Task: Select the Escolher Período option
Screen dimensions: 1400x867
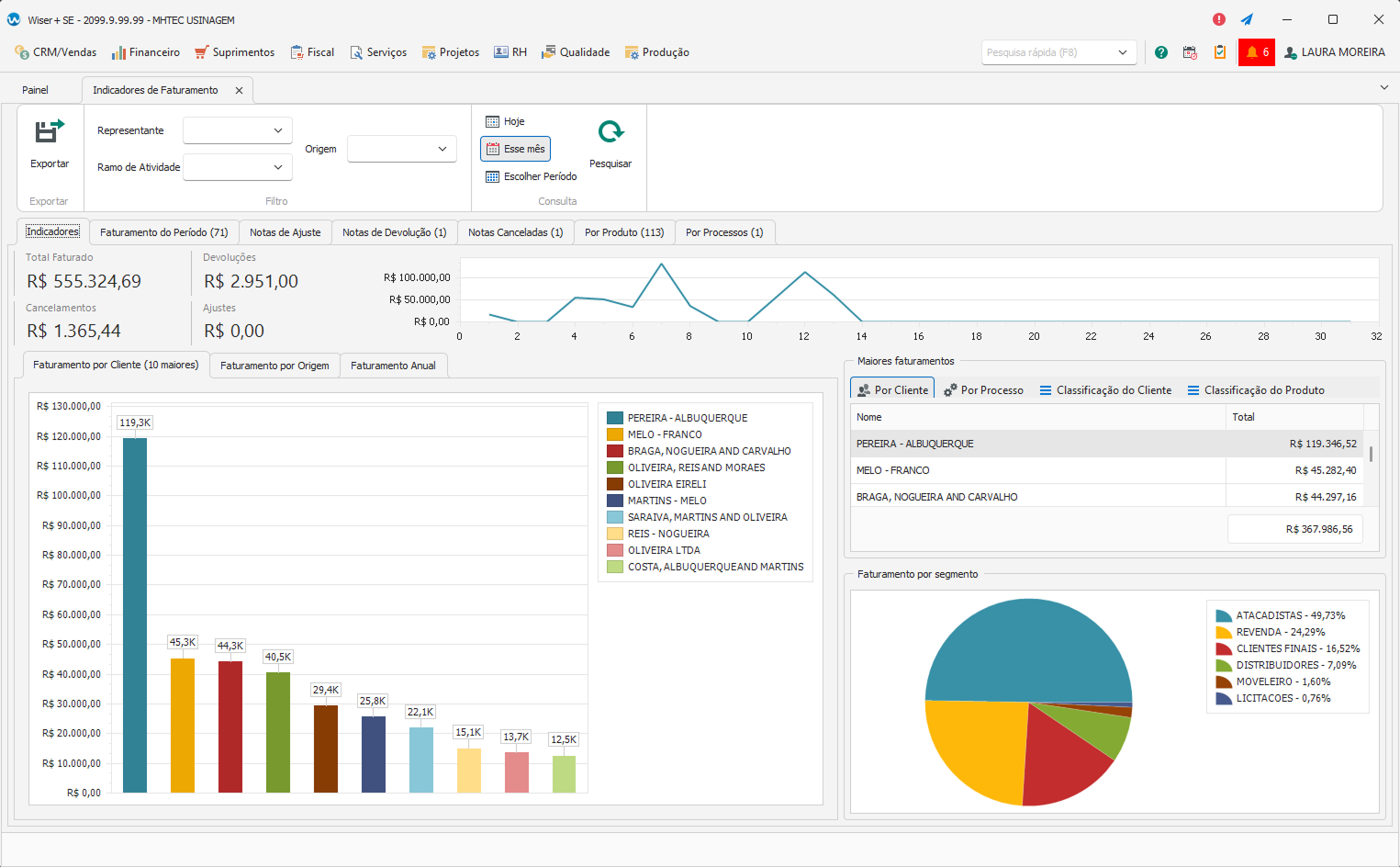Action: click(x=532, y=176)
